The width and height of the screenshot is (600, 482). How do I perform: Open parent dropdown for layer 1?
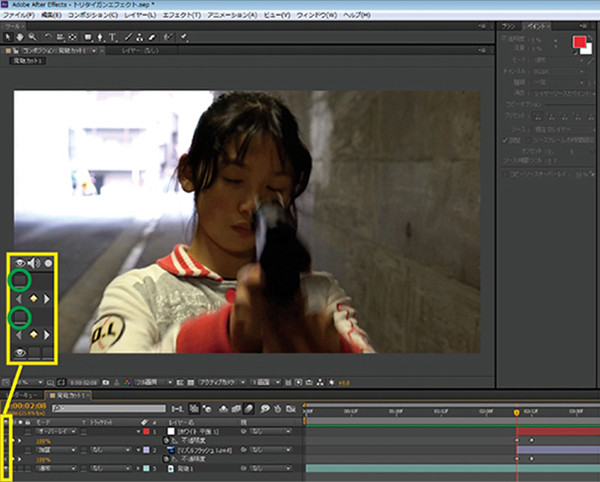(x=271, y=432)
